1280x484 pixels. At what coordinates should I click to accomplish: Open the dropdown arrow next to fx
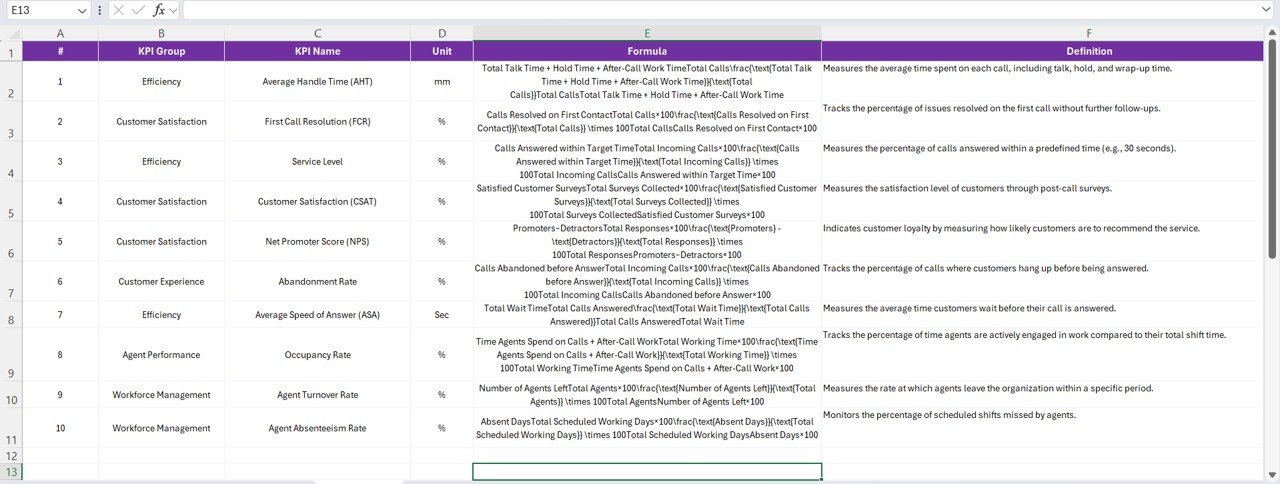coord(174,10)
